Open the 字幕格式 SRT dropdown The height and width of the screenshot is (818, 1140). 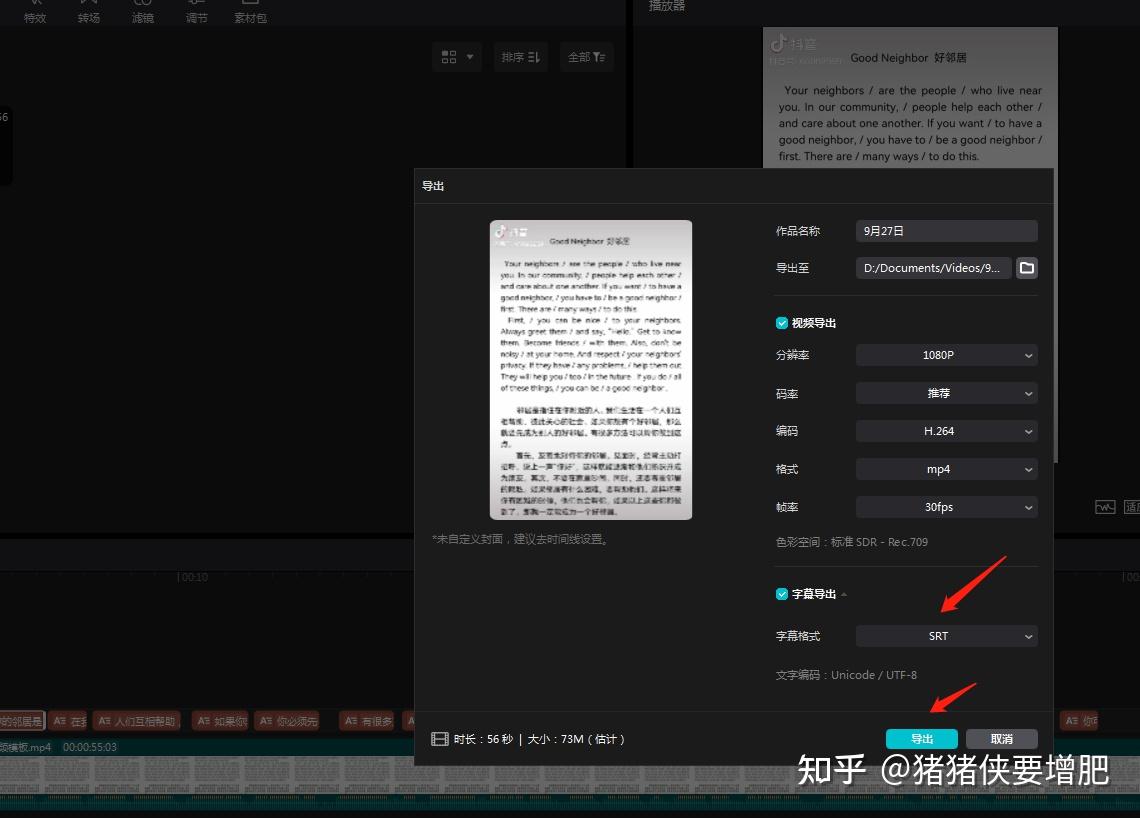946,636
